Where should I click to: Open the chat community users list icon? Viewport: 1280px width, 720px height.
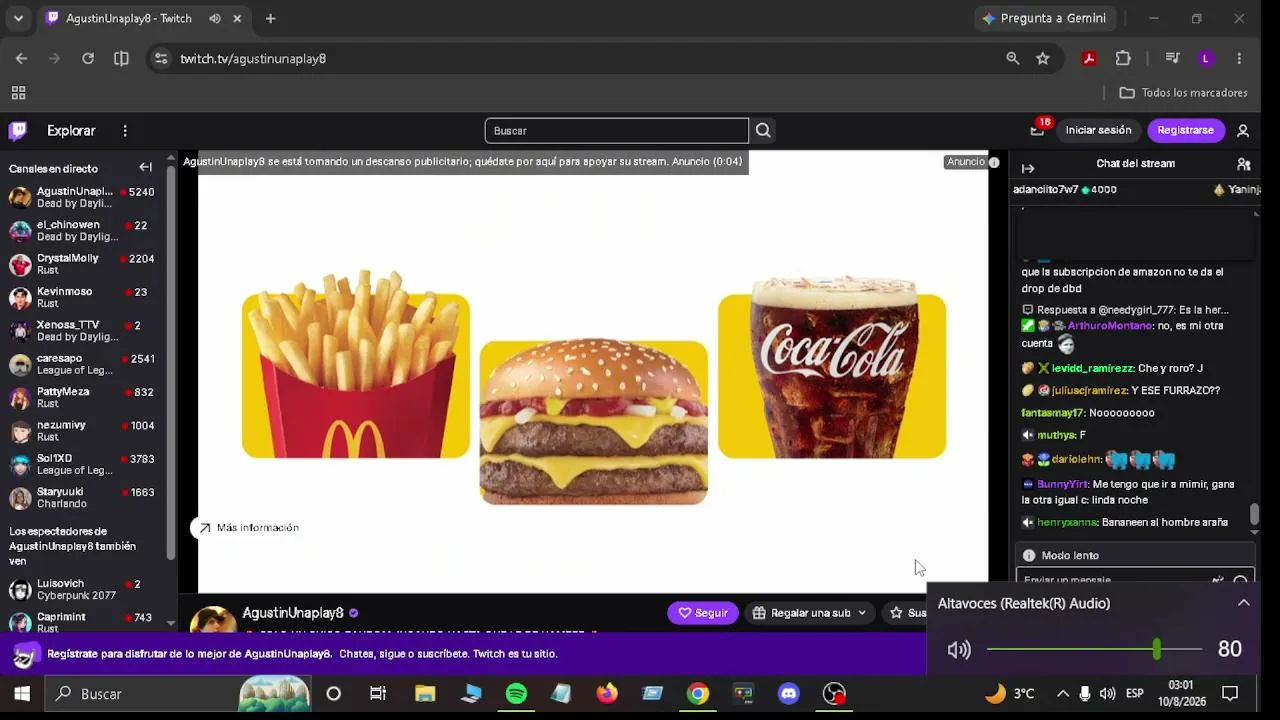click(1244, 164)
